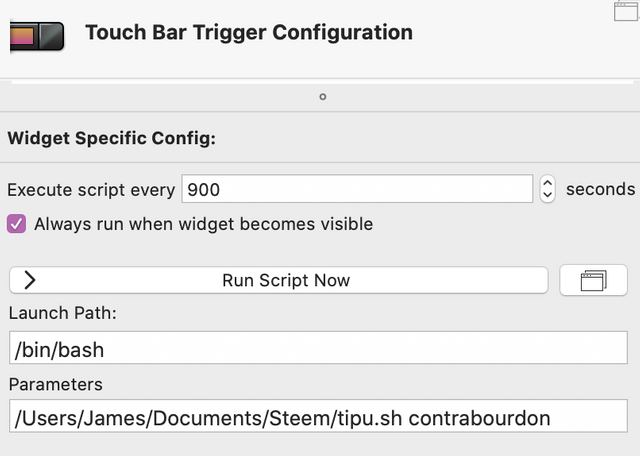Click the 'Always run when widget becomes visible' label
The height and width of the screenshot is (456, 640).
tap(203, 224)
